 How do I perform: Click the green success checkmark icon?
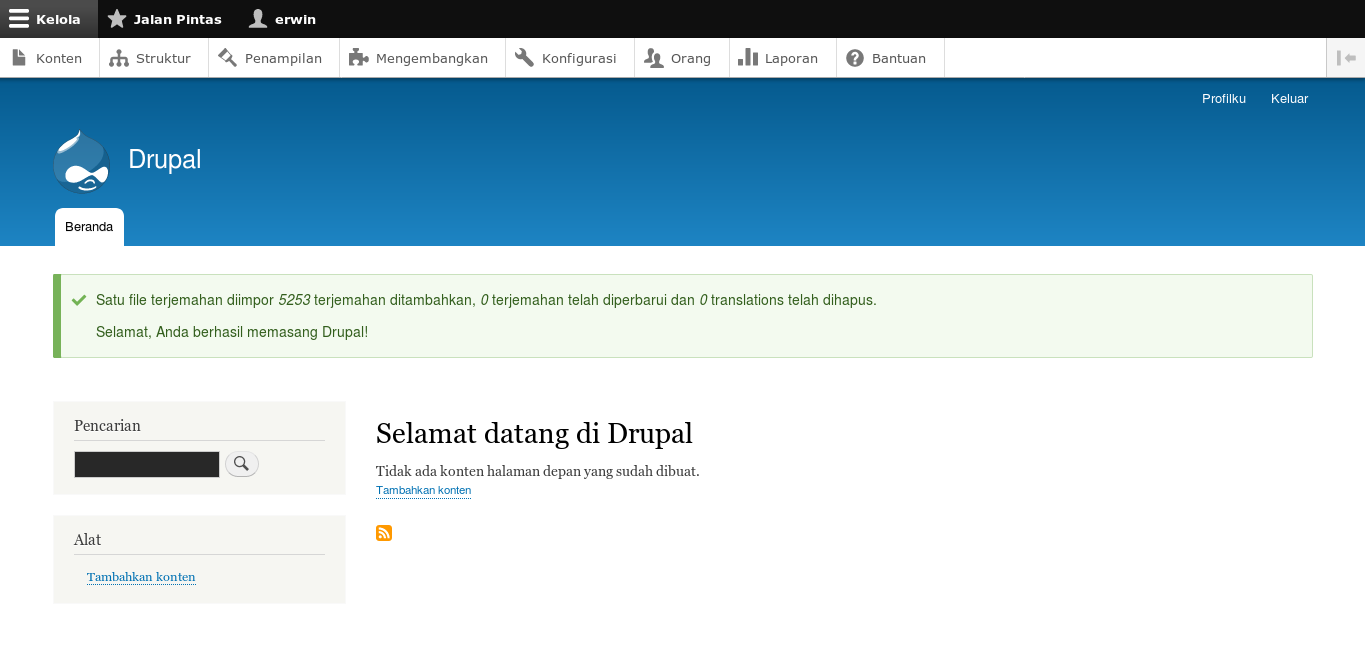click(79, 300)
